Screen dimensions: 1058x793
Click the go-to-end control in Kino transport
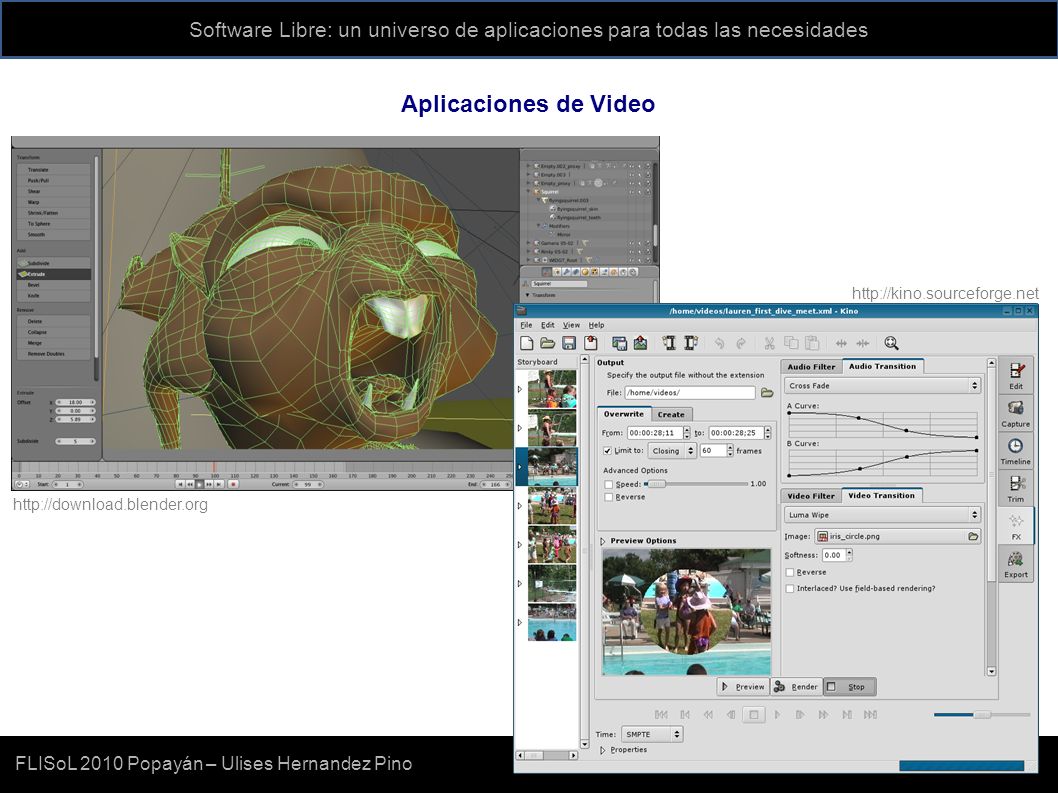[x=870, y=715]
